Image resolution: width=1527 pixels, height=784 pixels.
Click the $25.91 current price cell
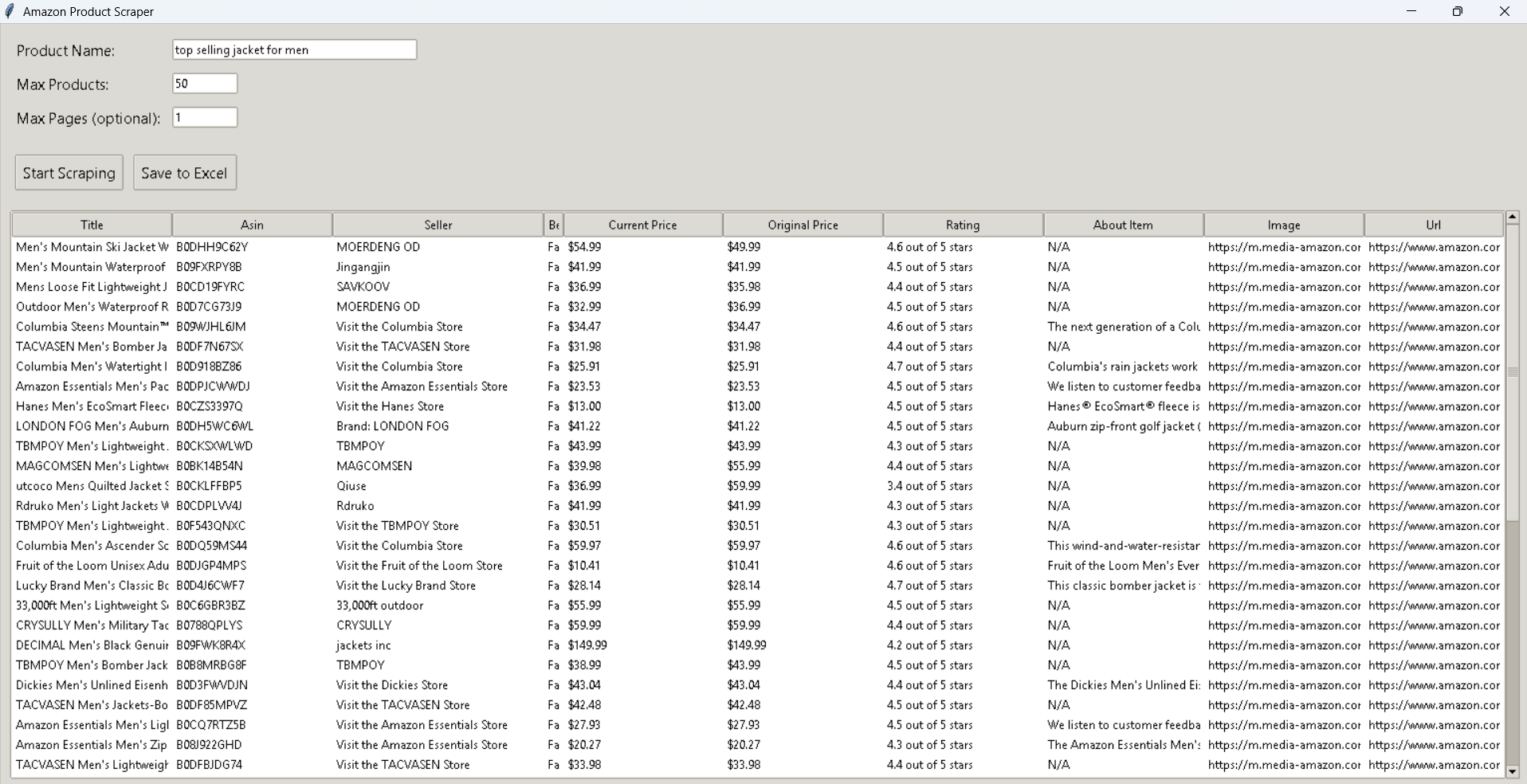(583, 367)
